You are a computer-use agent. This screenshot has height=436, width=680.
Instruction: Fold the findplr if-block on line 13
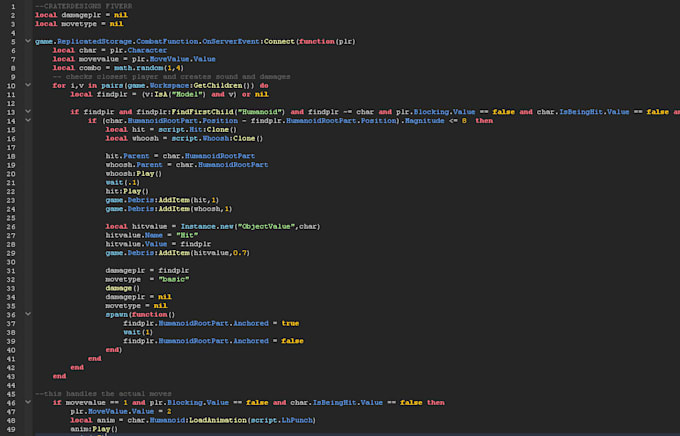[x=27, y=111]
